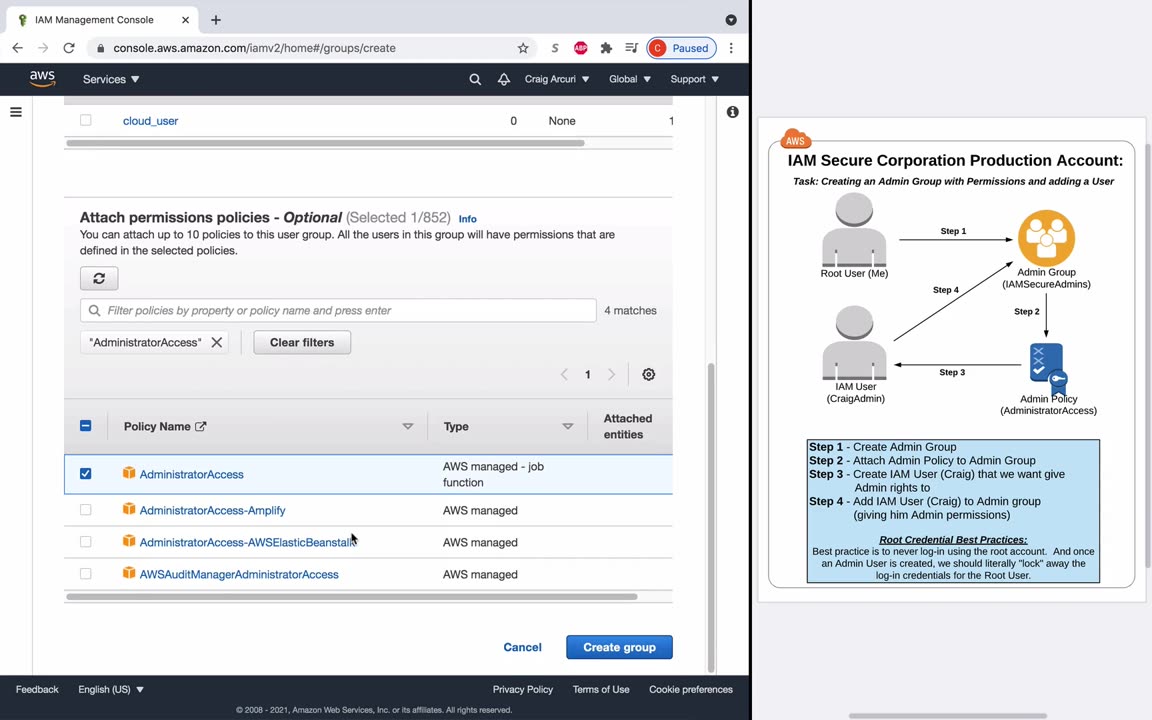The height and width of the screenshot is (720, 1152).
Task: Click the browser address bar URL
Action: pyautogui.click(x=254, y=48)
